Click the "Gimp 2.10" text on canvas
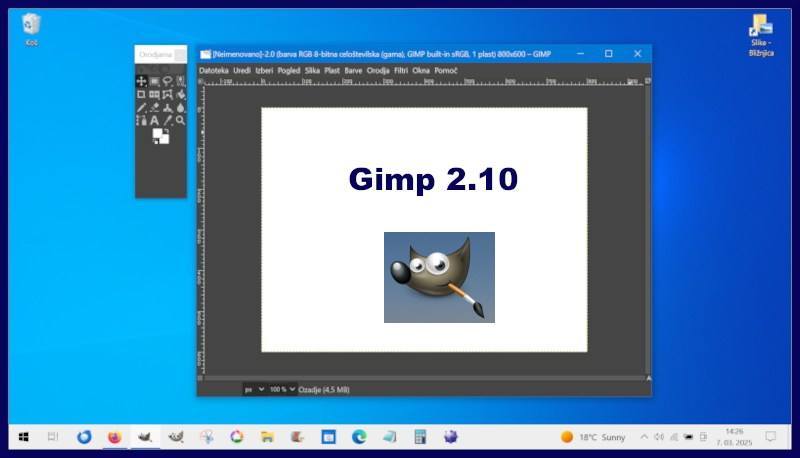The image size is (800, 458). pos(433,179)
